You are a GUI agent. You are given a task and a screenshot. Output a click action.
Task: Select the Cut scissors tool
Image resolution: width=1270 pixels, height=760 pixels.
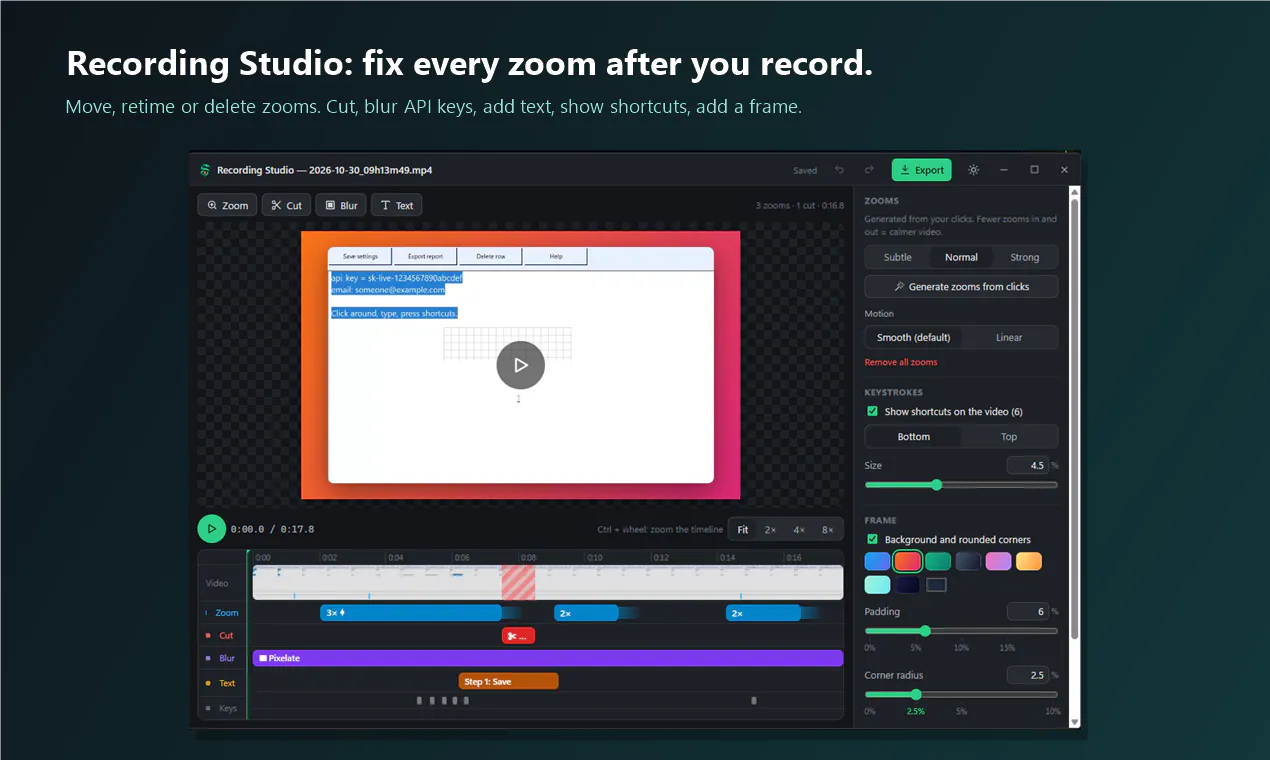(286, 205)
